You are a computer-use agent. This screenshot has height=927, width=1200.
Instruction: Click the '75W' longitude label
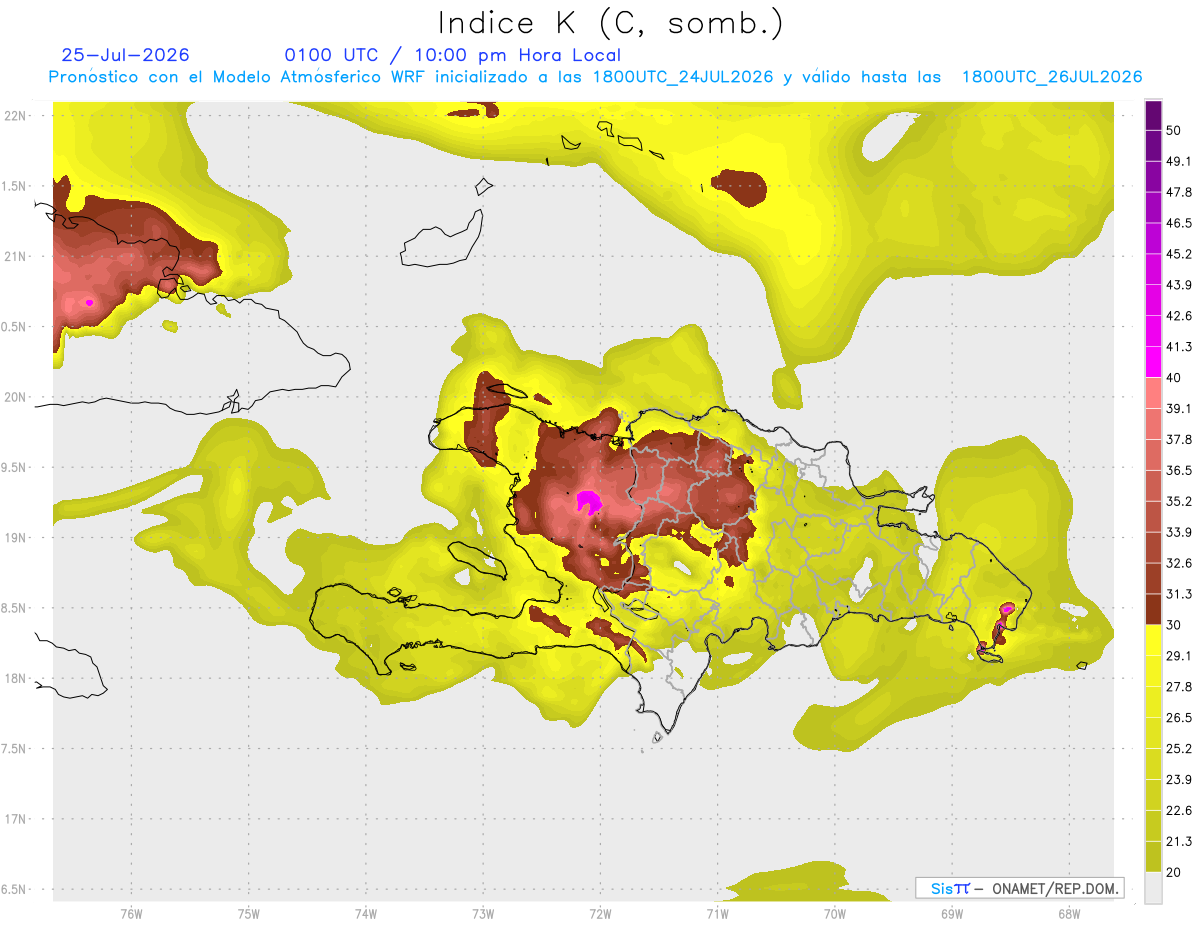[248, 914]
